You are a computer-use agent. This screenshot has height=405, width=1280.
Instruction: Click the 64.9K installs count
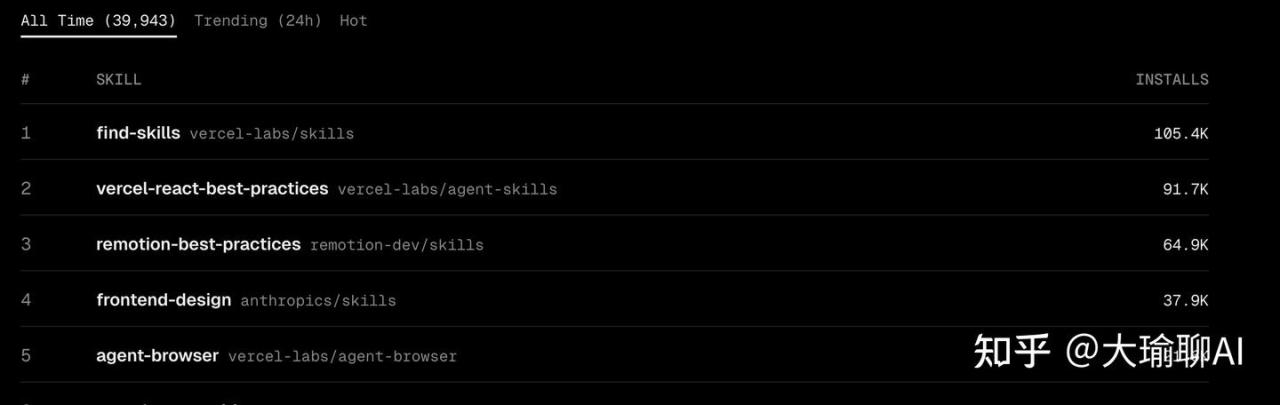(x=1185, y=245)
